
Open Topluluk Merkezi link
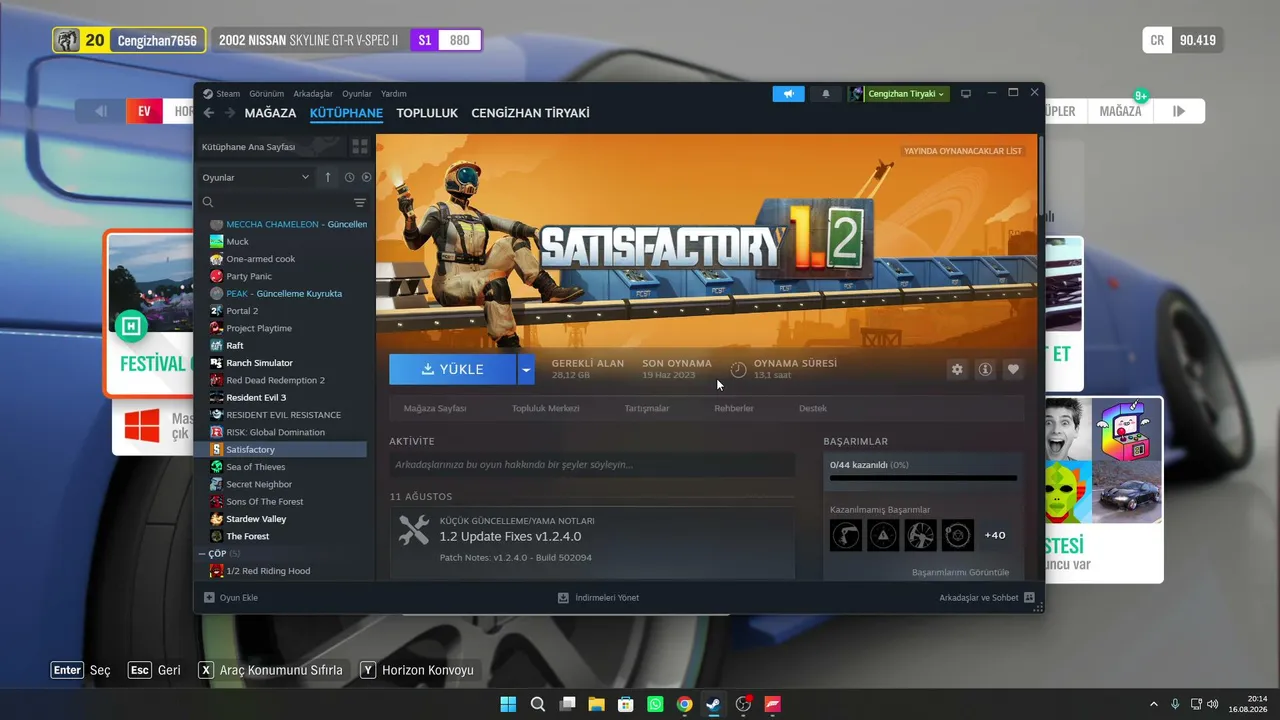point(546,408)
